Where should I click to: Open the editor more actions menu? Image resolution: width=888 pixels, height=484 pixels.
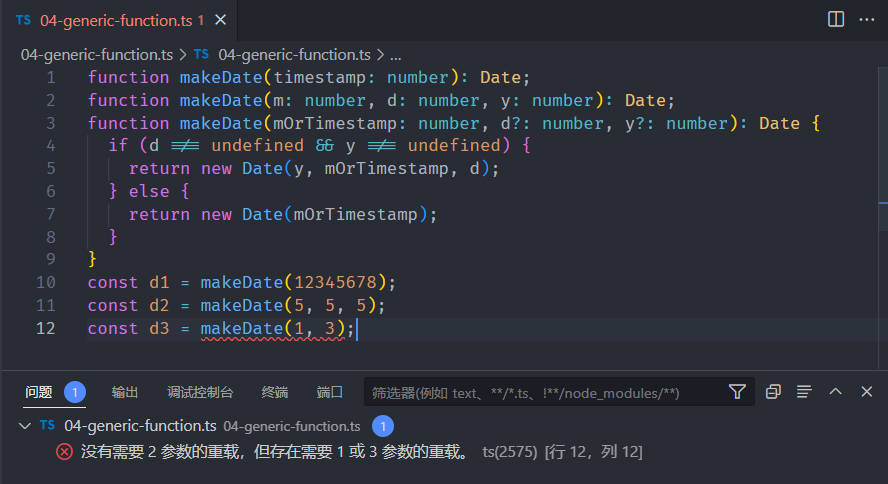pos(866,19)
